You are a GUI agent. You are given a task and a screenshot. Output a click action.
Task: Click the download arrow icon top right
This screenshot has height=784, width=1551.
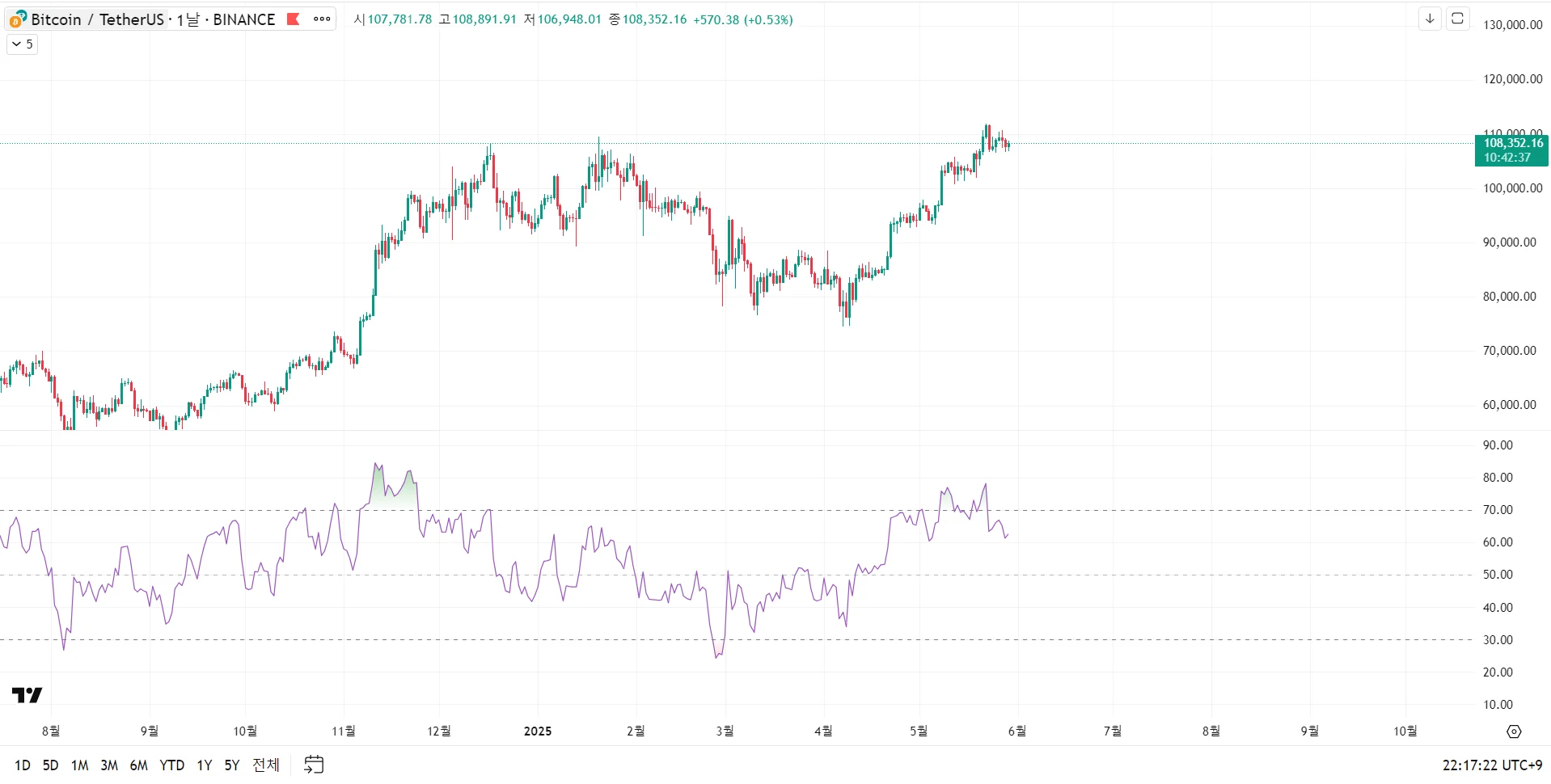click(1430, 19)
